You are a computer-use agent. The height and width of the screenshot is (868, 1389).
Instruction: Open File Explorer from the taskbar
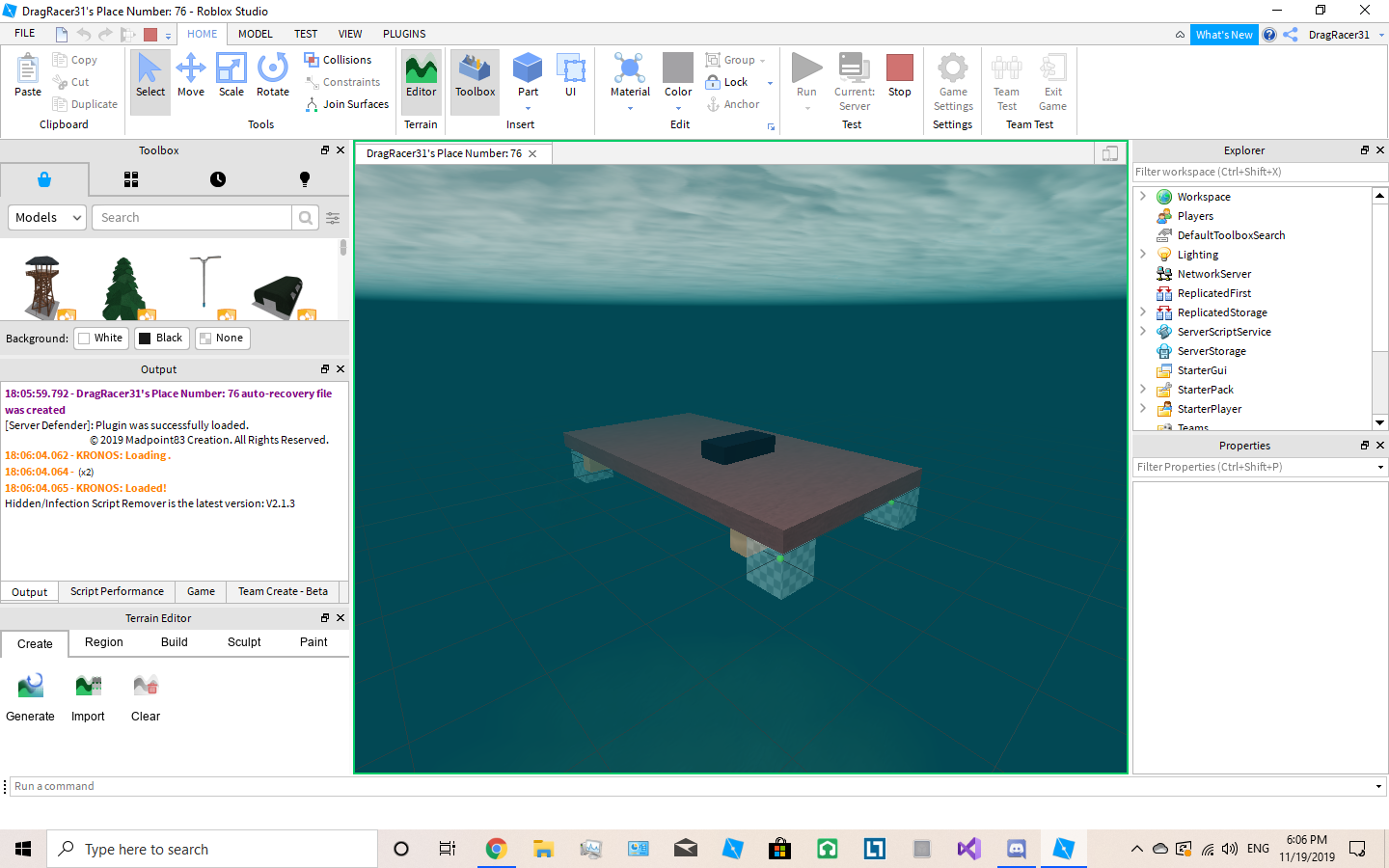click(543, 849)
